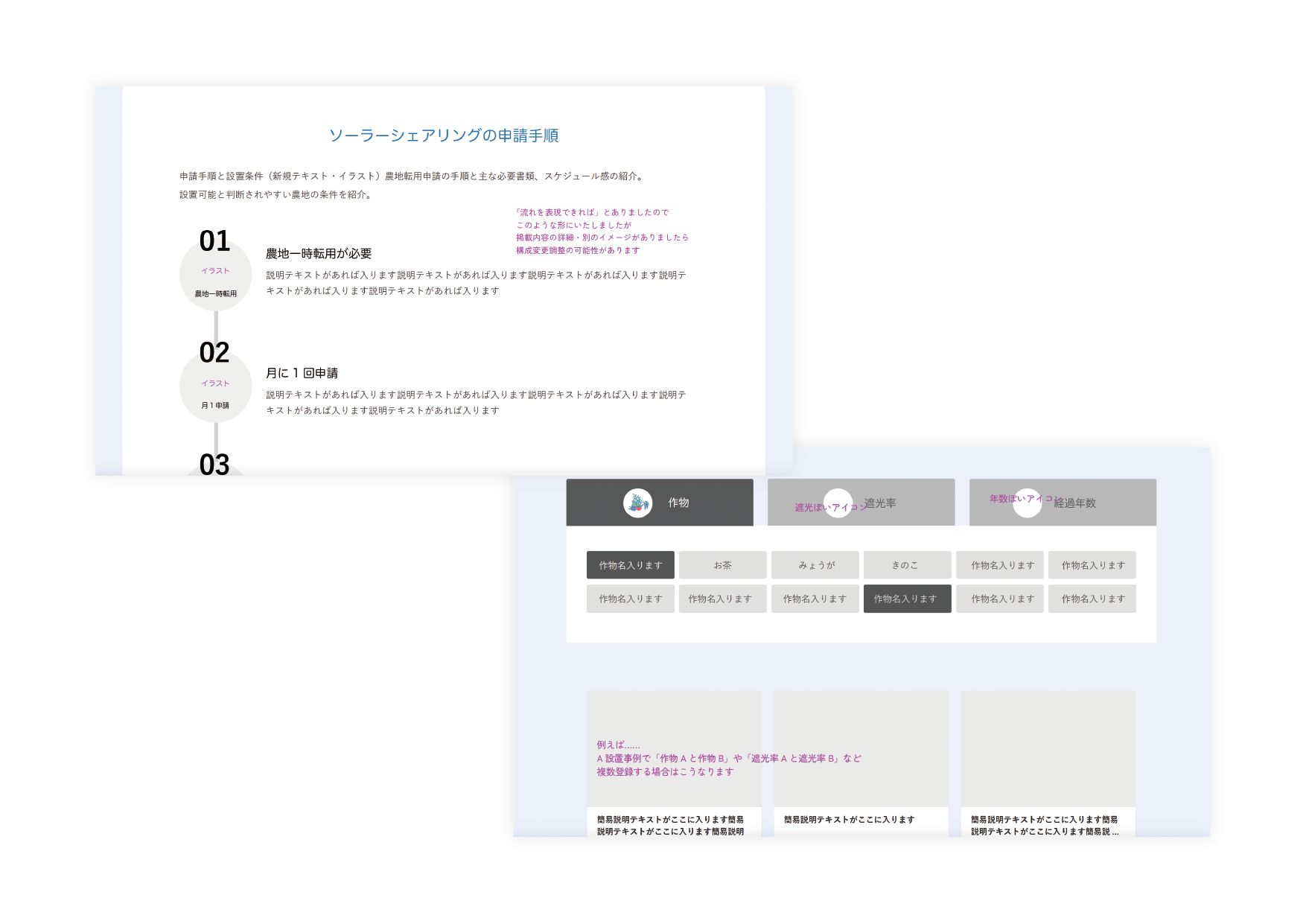Viewport: 1306px width, 924px height.
Task: Click the 農地一時転用が必要 step heading
Action: tap(319, 254)
